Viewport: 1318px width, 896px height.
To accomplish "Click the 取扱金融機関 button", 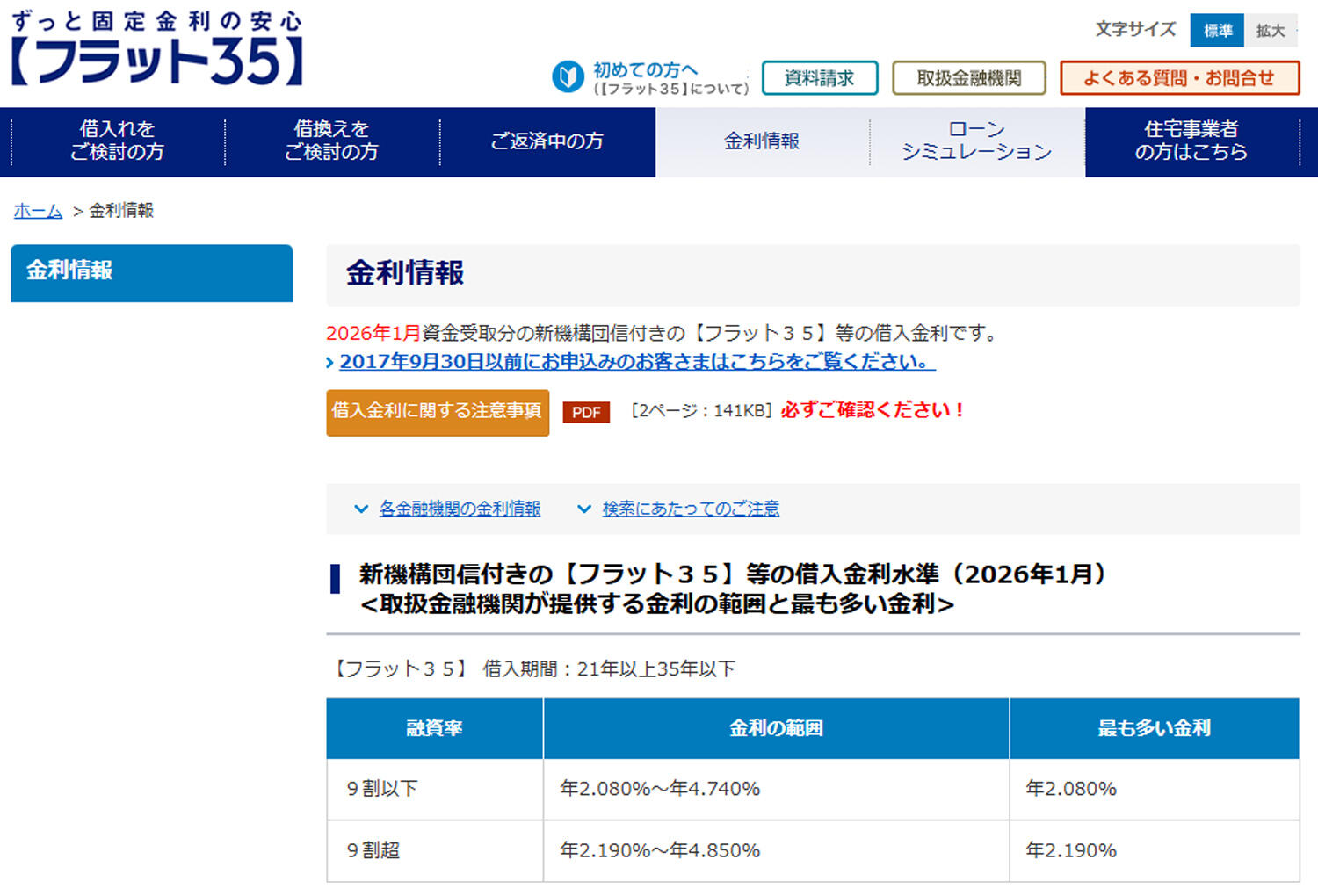I will click(x=968, y=78).
